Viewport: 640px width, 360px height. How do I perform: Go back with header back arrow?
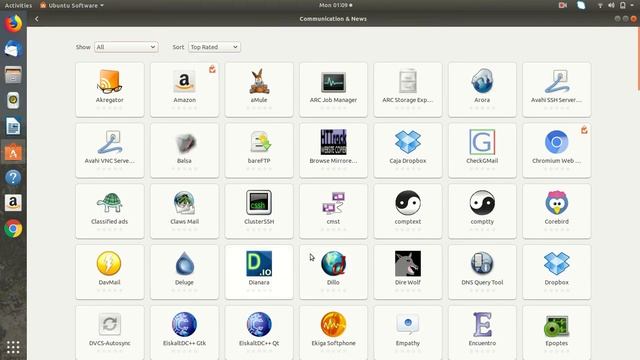tap(37, 19)
